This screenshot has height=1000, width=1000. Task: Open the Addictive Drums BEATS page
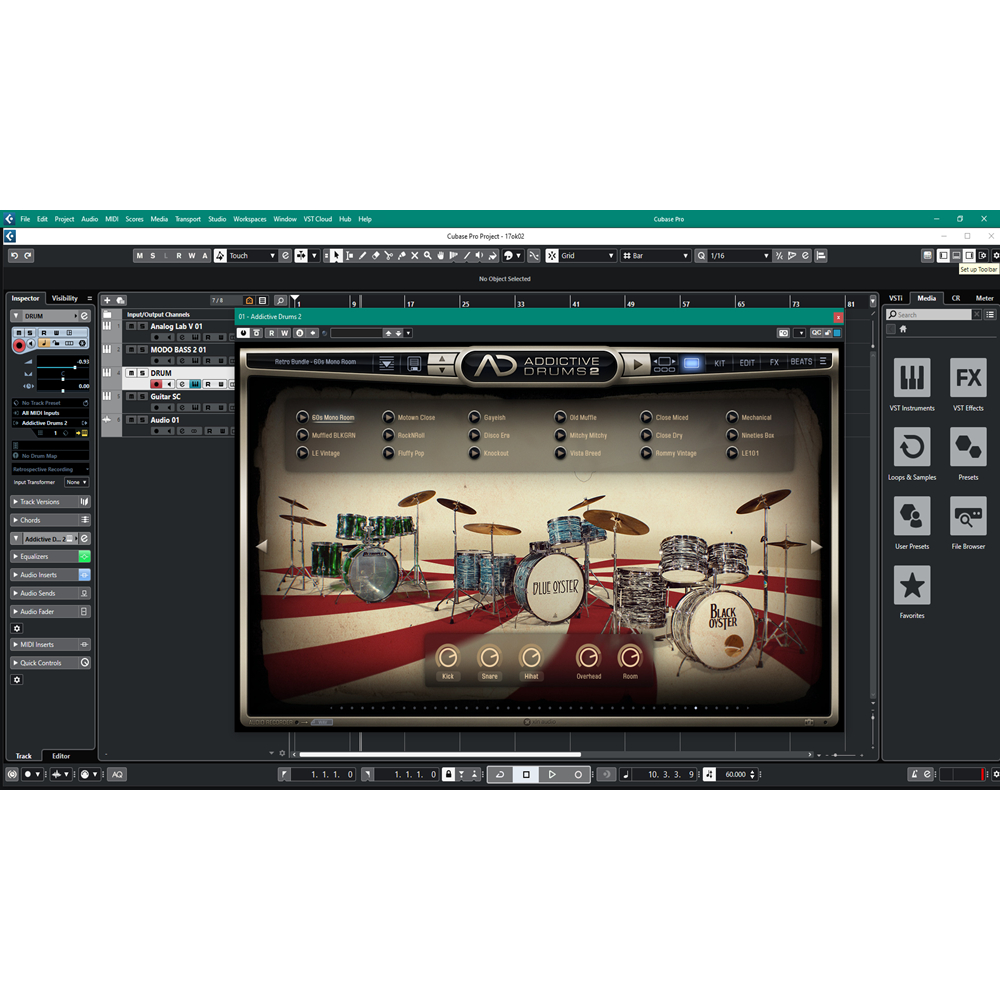[x=801, y=362]
